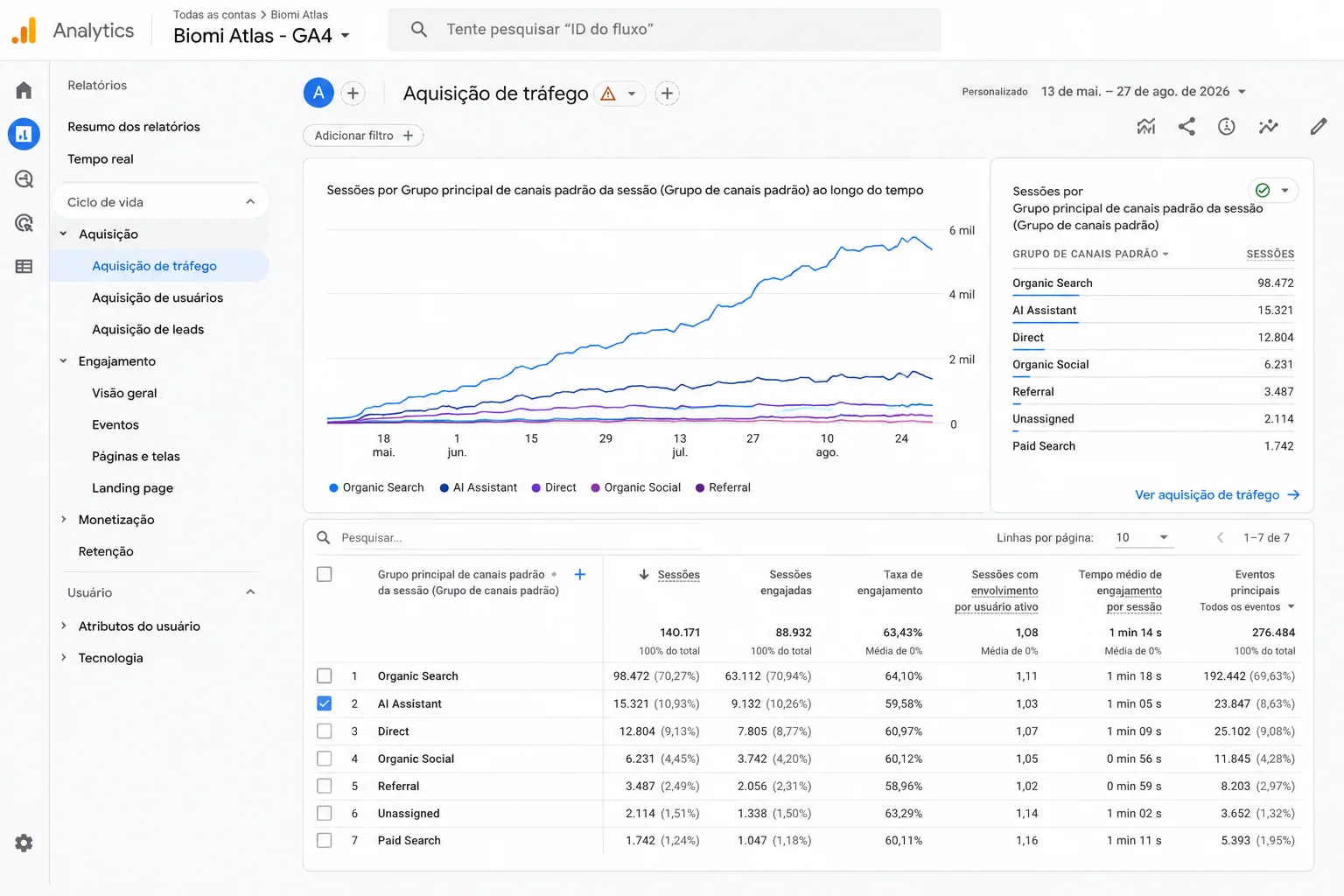The width and height of the screenshot is (1344, 896).
Task: Toggle Organic Search series in chart legend
Action: coord(376,487)
